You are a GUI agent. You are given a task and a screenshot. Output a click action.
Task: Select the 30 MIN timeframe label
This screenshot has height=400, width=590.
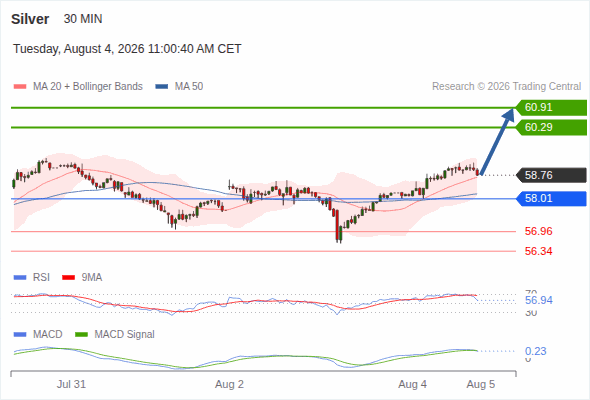(x=83, y=19)
